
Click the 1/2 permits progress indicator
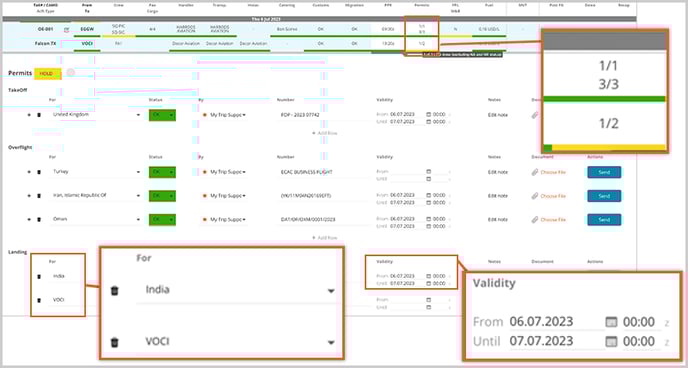pos(421,43)
